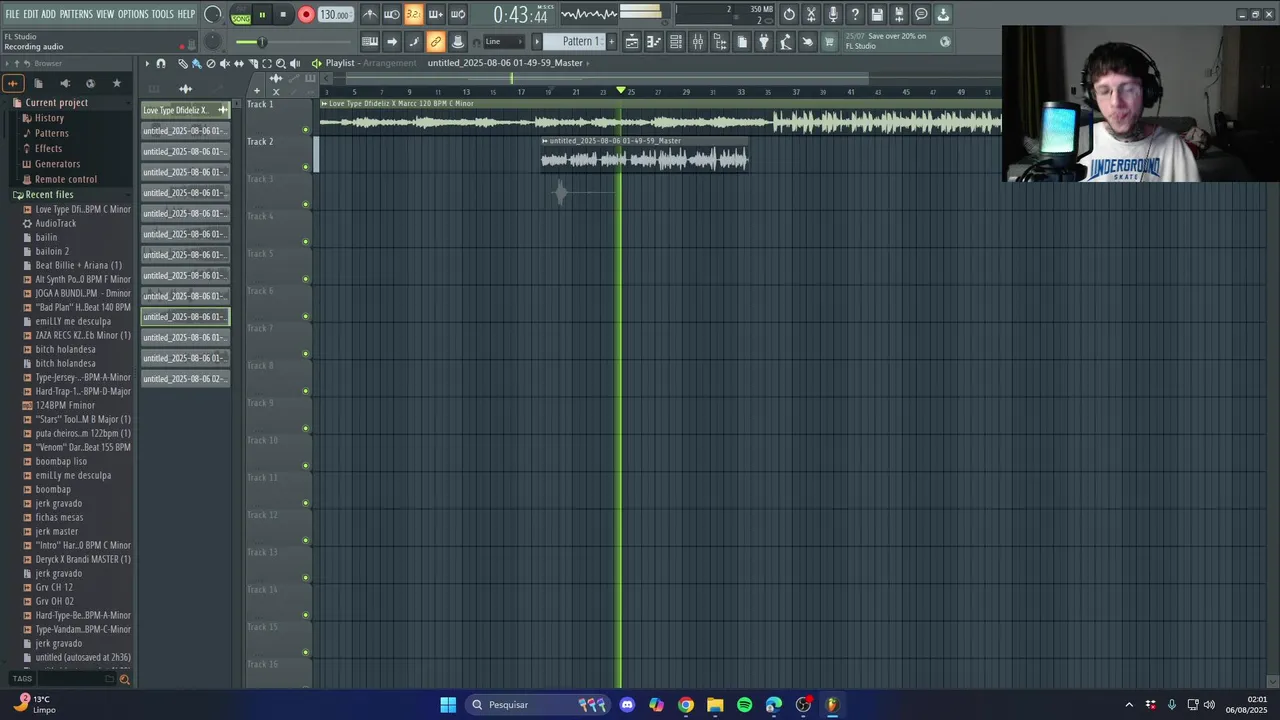Select the Playback speaker tool in playlist
Viewport: 1280px width, 720px height.
(294, 63)
